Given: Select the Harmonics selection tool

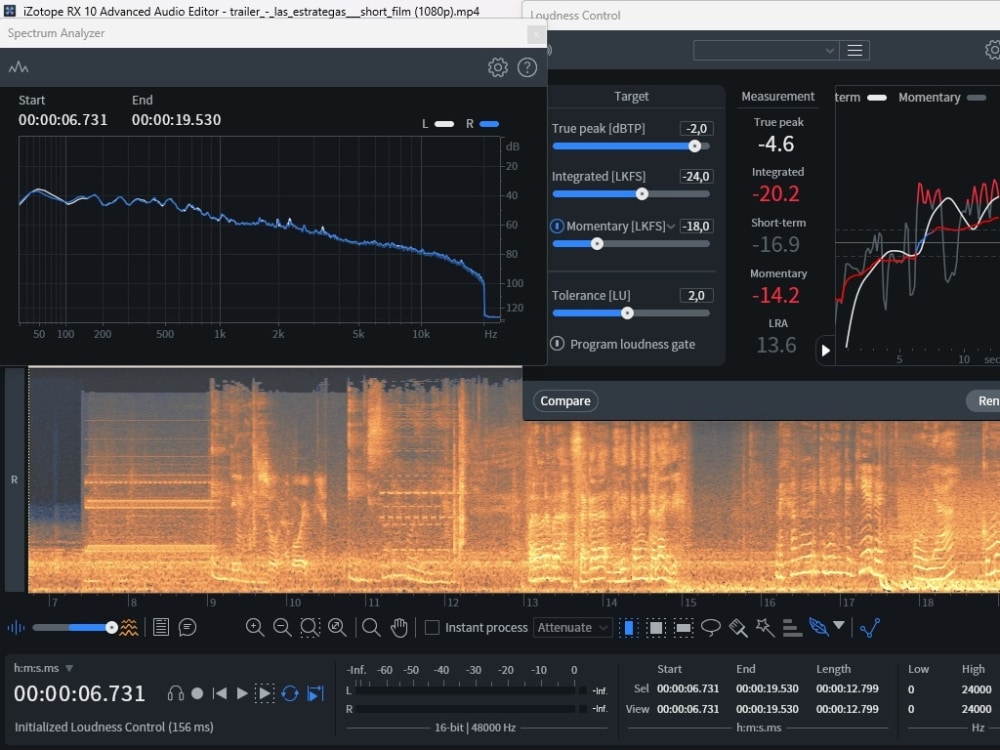Looking at the screenshot, I should point(791,628).
